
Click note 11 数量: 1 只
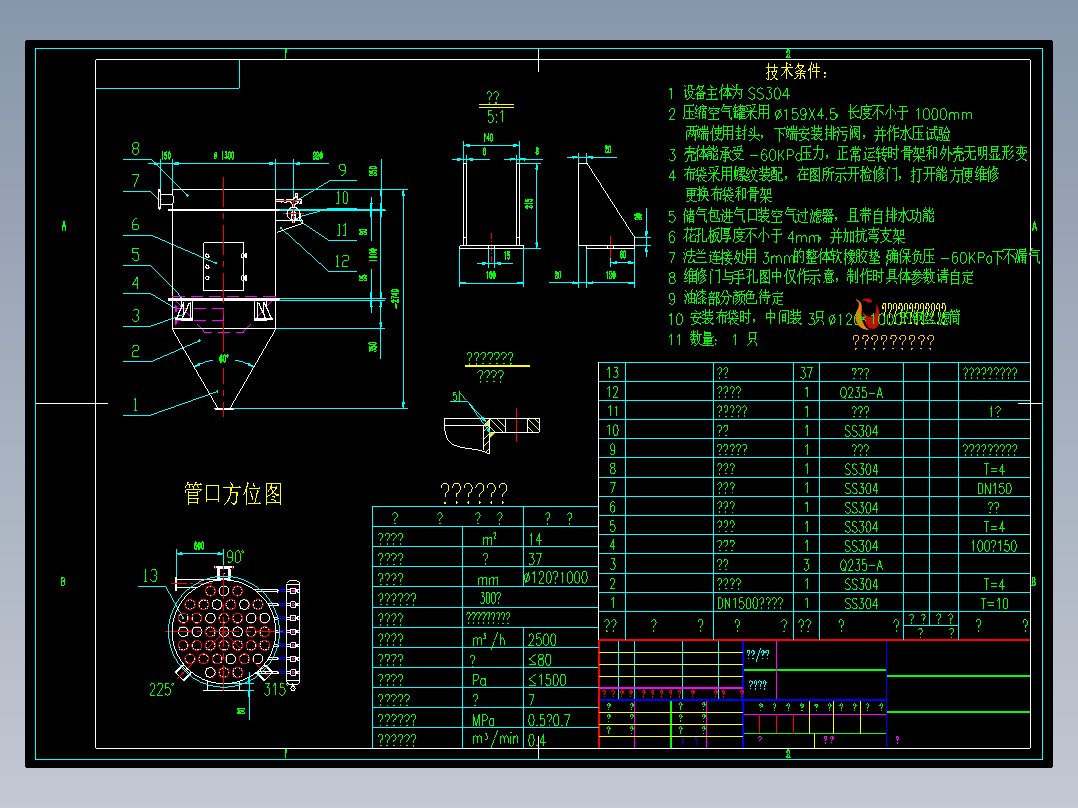coord(713,339)
